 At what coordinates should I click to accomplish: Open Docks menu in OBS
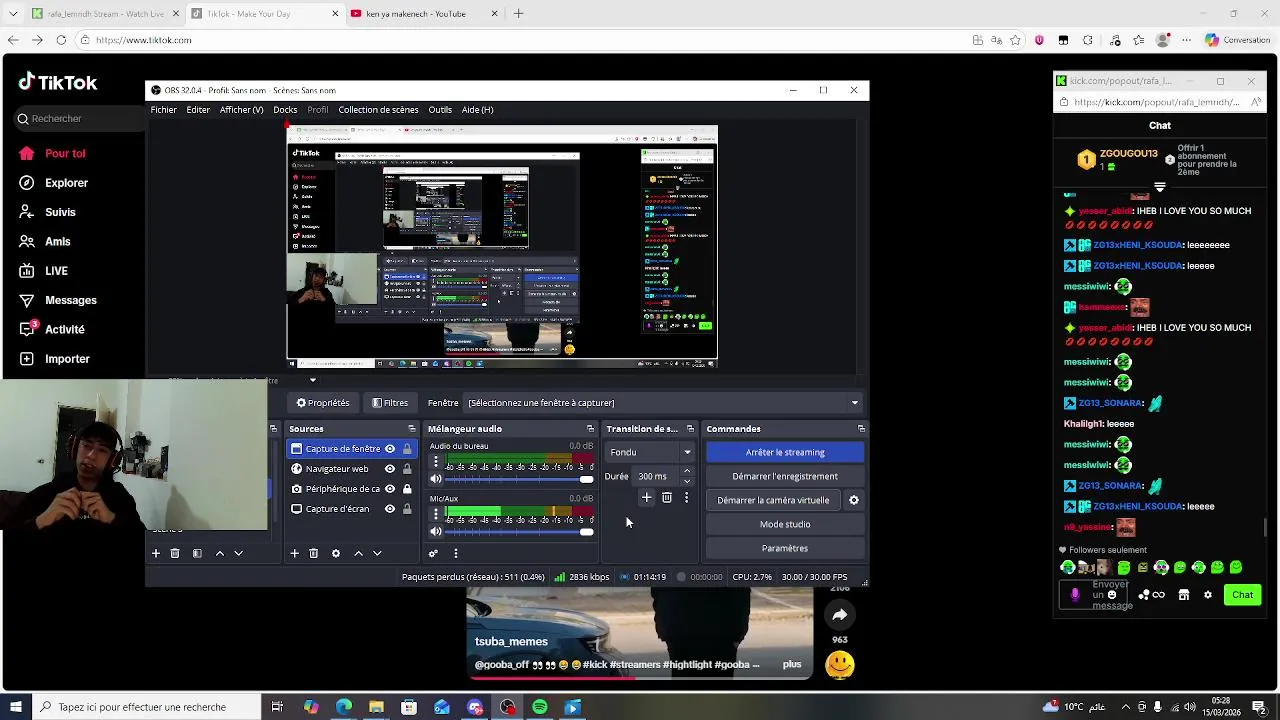pyautogui.click(x=285, y=110)
